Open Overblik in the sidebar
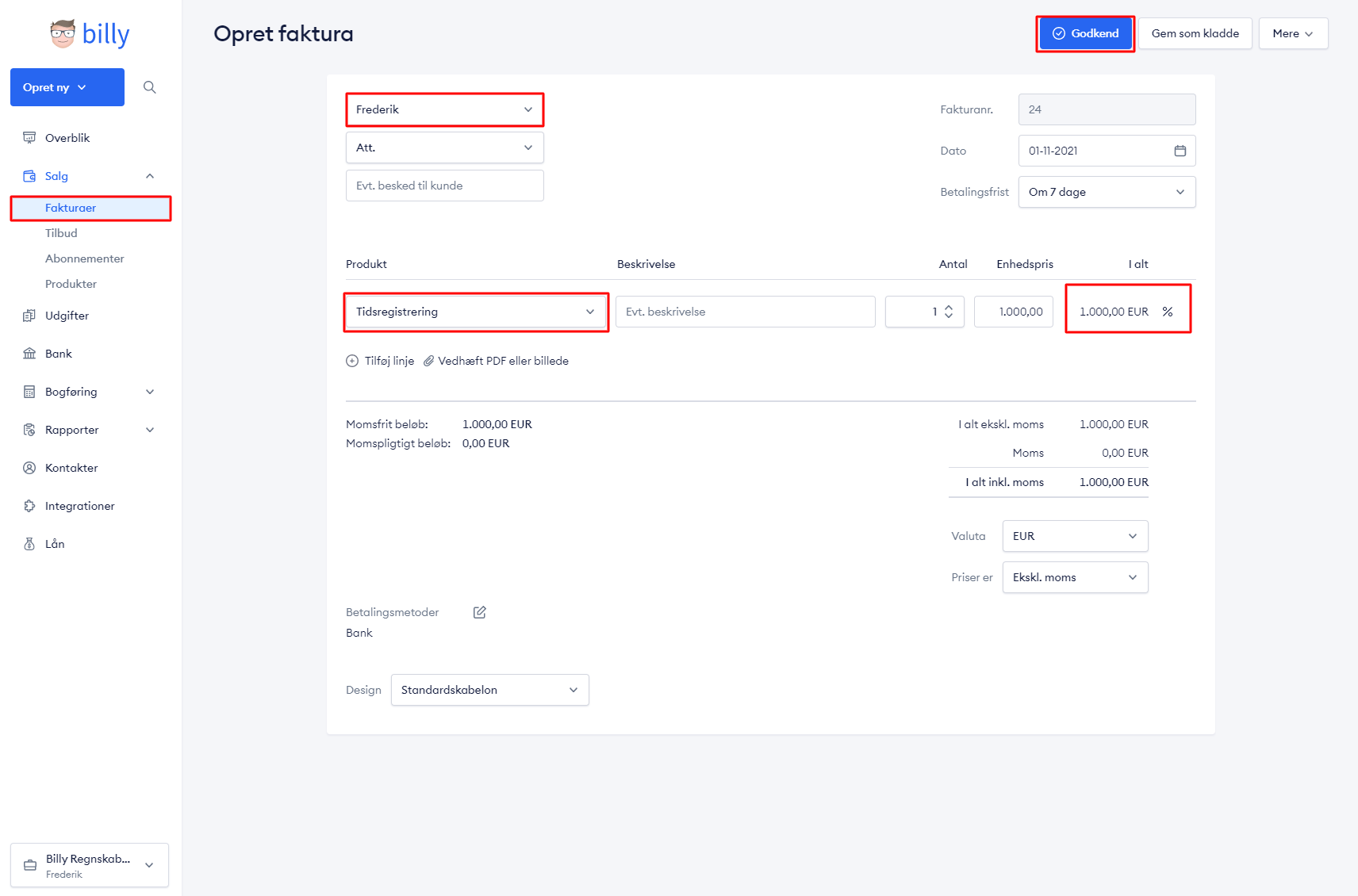The width and height of the screenshot is (1358, 896). point(67,138)
